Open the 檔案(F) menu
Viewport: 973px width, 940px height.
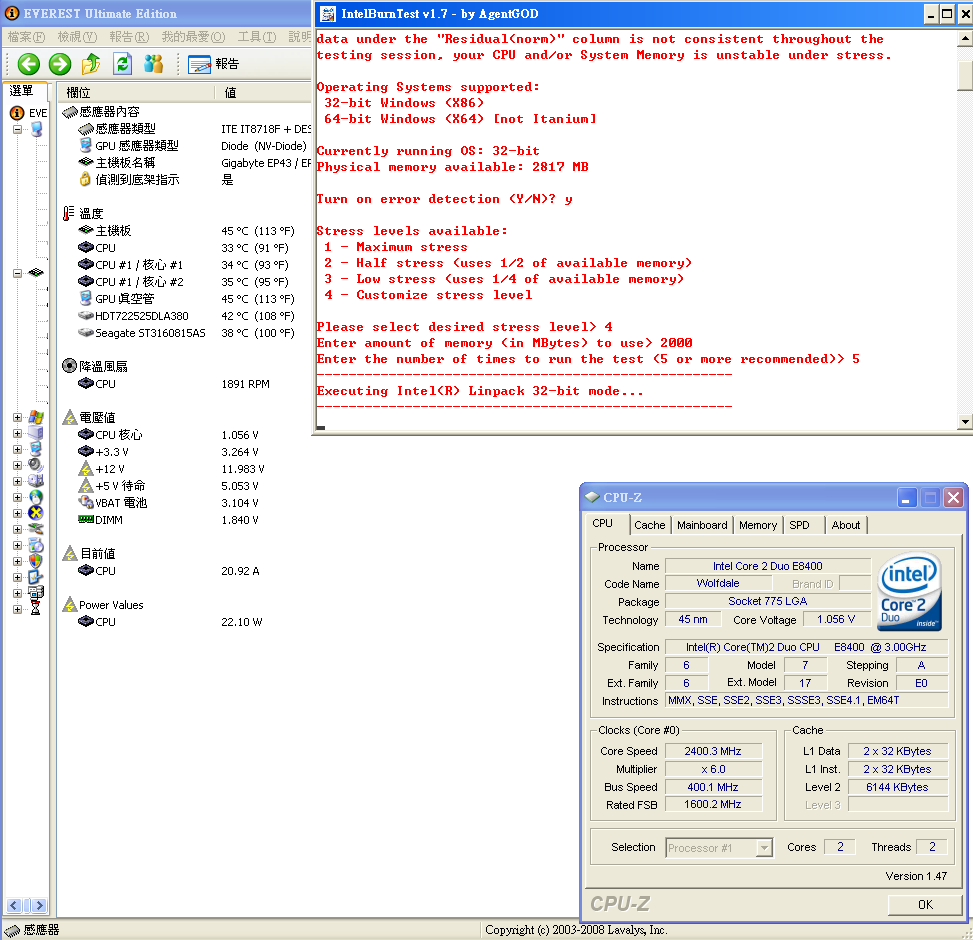tap(23, 37)
